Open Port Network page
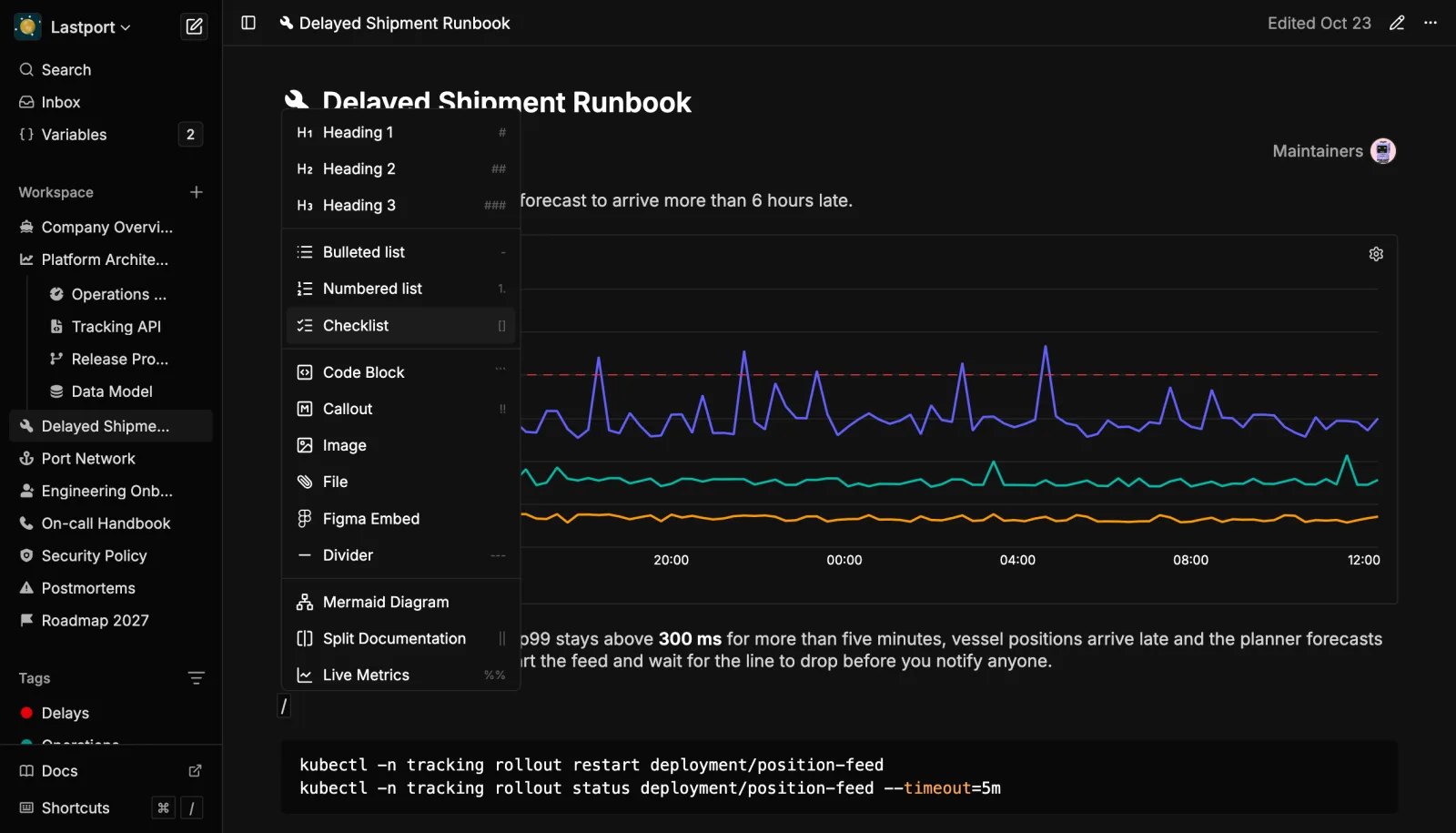1456x833 pixels. coord(111,459)
